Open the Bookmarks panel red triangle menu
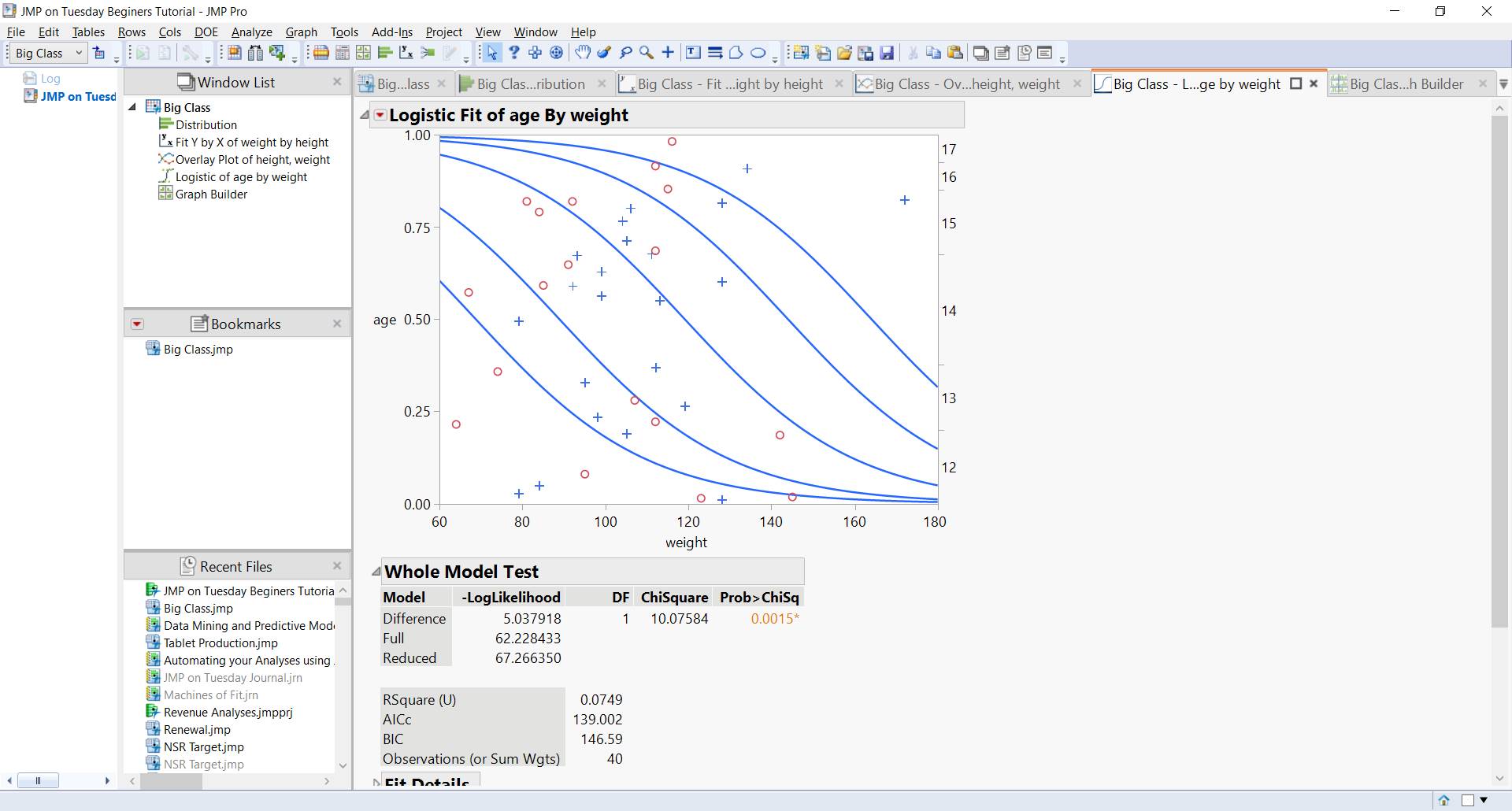This screenshot has width=1512, height=811. [x=136, y=324]
